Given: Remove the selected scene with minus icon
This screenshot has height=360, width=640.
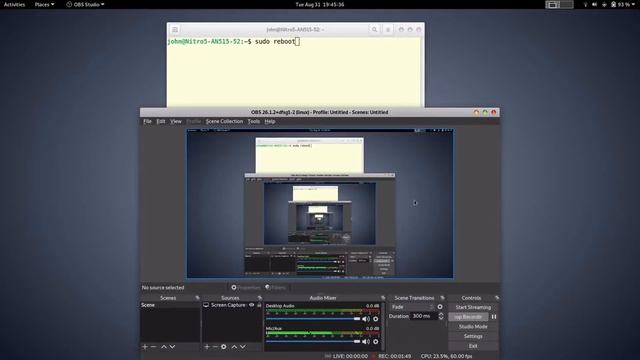Looking at the screenshot, I should click(x=153, y=347).
